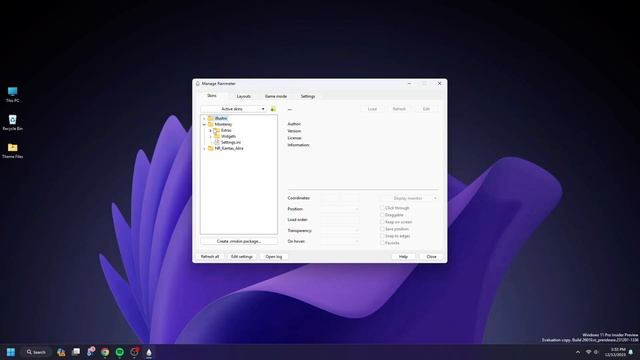
Task: Open the Active skins dropdown
Action: (x=233, y=109)
